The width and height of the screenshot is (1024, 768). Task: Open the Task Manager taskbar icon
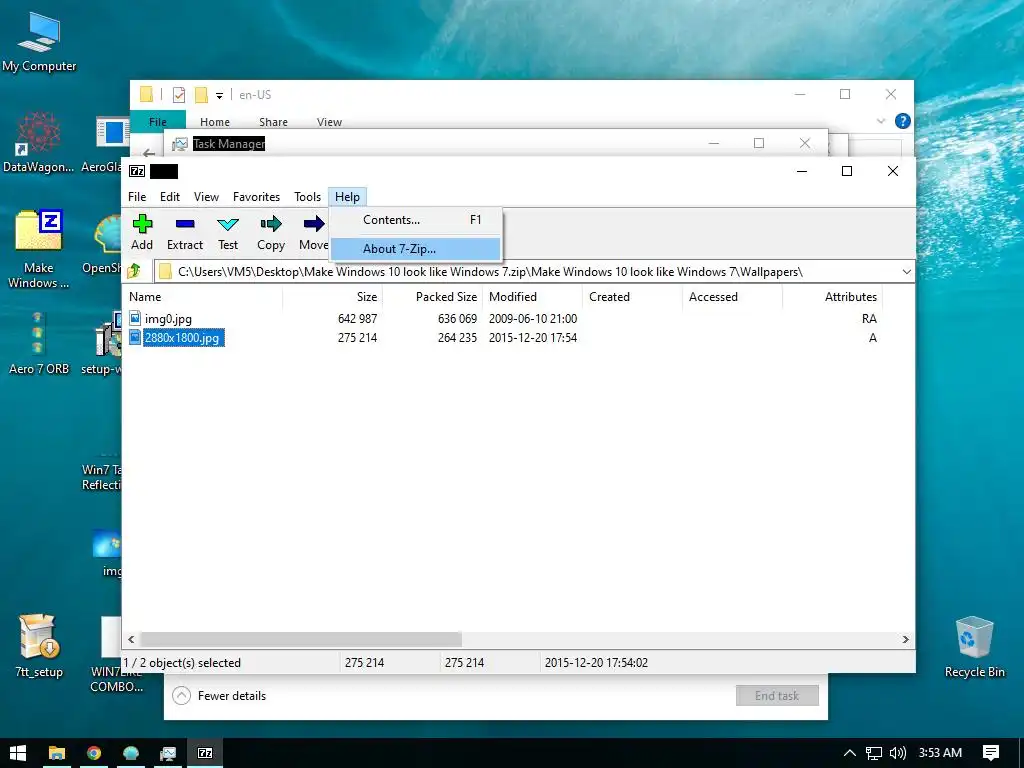168,753
